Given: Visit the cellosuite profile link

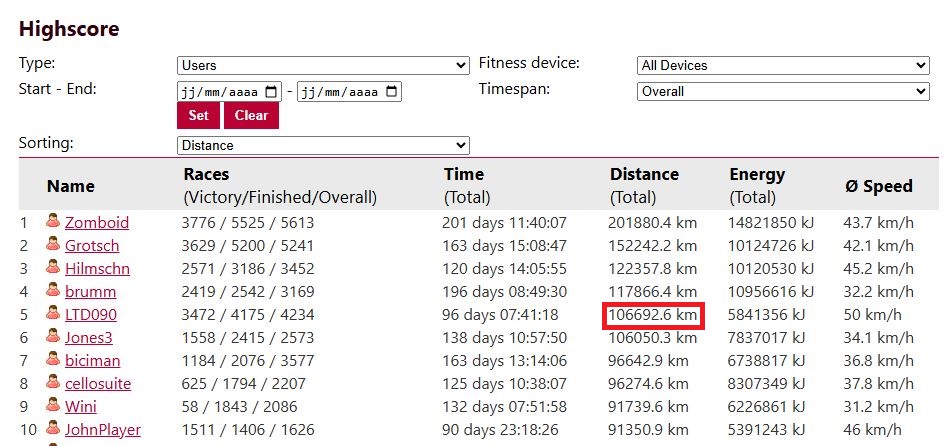Looking at the screenshot, I should [98, 383].
